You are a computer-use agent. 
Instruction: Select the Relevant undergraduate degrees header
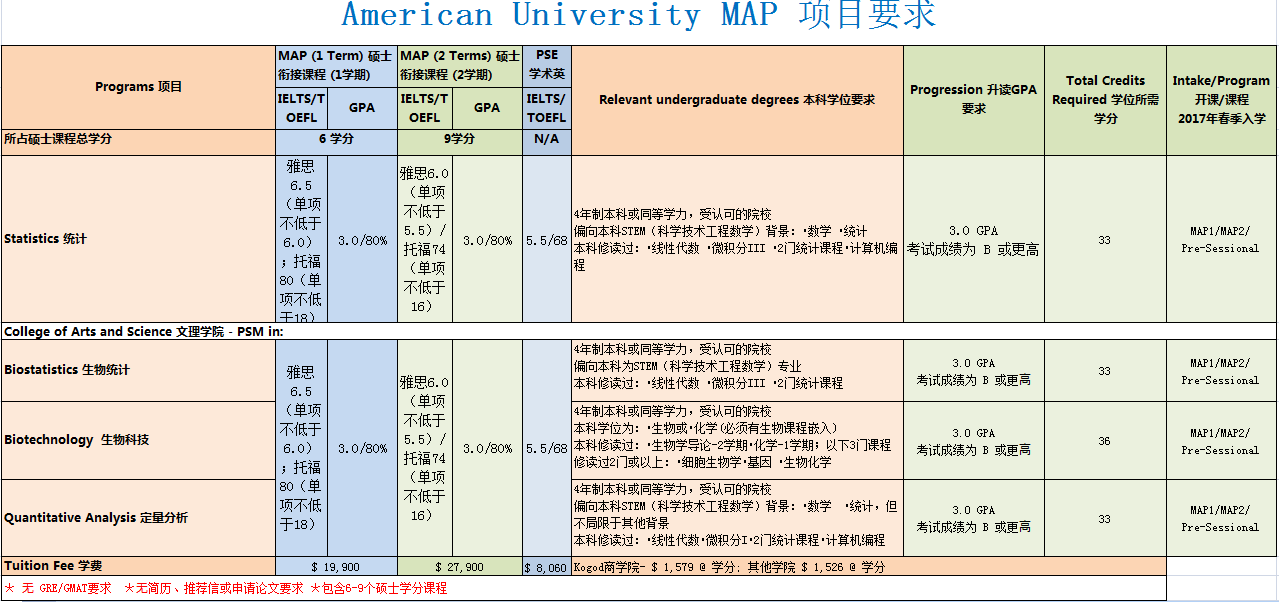point(737,100)
